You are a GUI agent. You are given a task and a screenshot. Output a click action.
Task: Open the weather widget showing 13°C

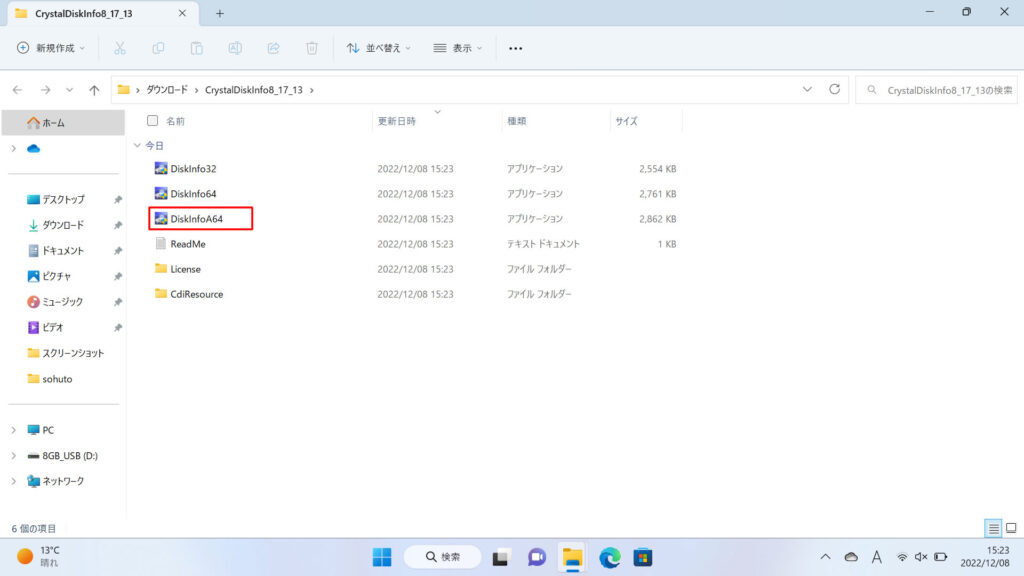click(x=39, y=556)
